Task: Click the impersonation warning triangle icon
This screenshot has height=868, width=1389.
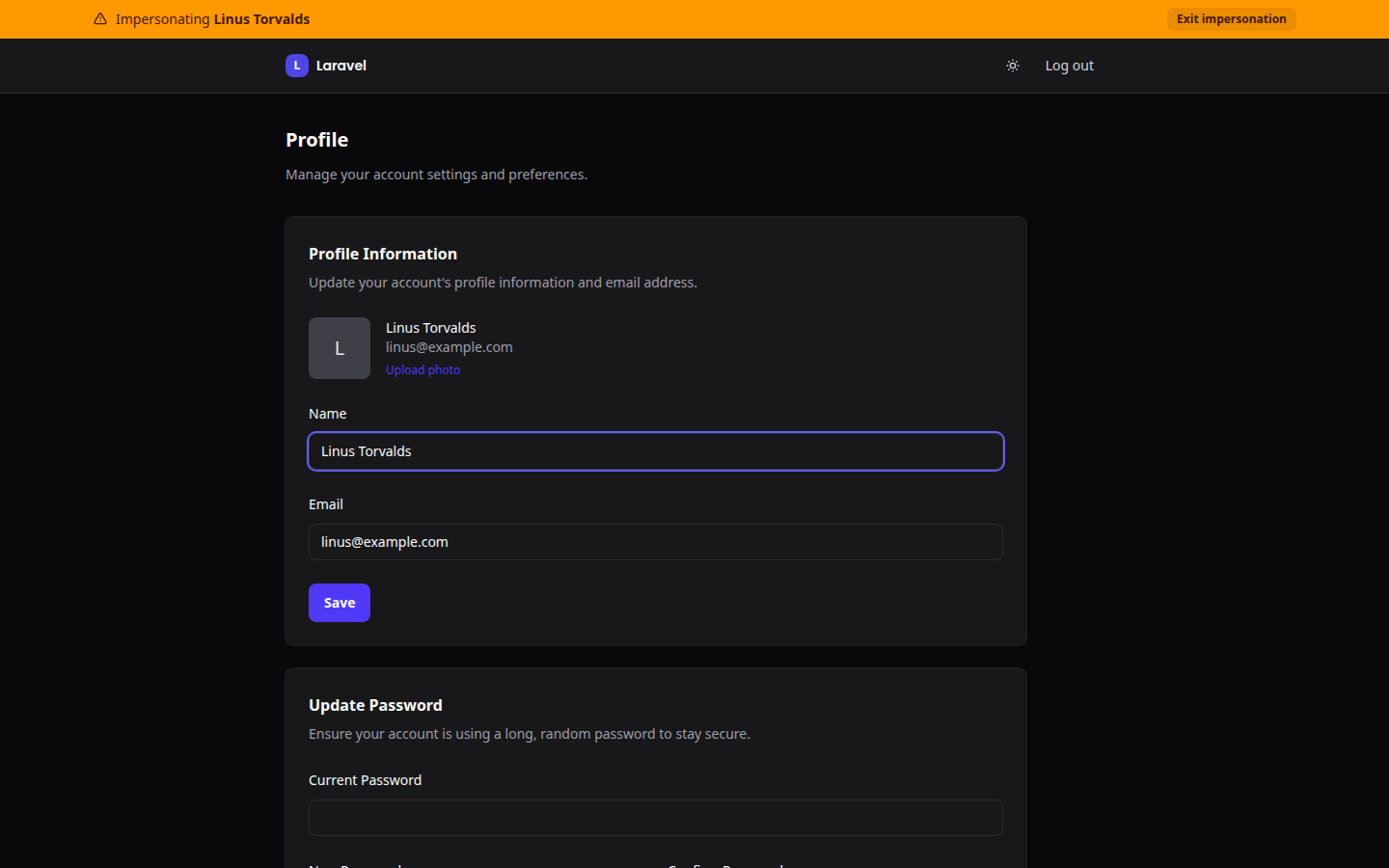Action: [x=100, y=19]
